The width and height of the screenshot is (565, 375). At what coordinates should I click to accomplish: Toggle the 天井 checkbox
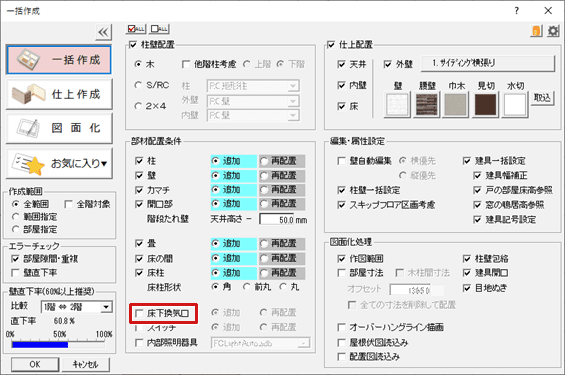342,64
